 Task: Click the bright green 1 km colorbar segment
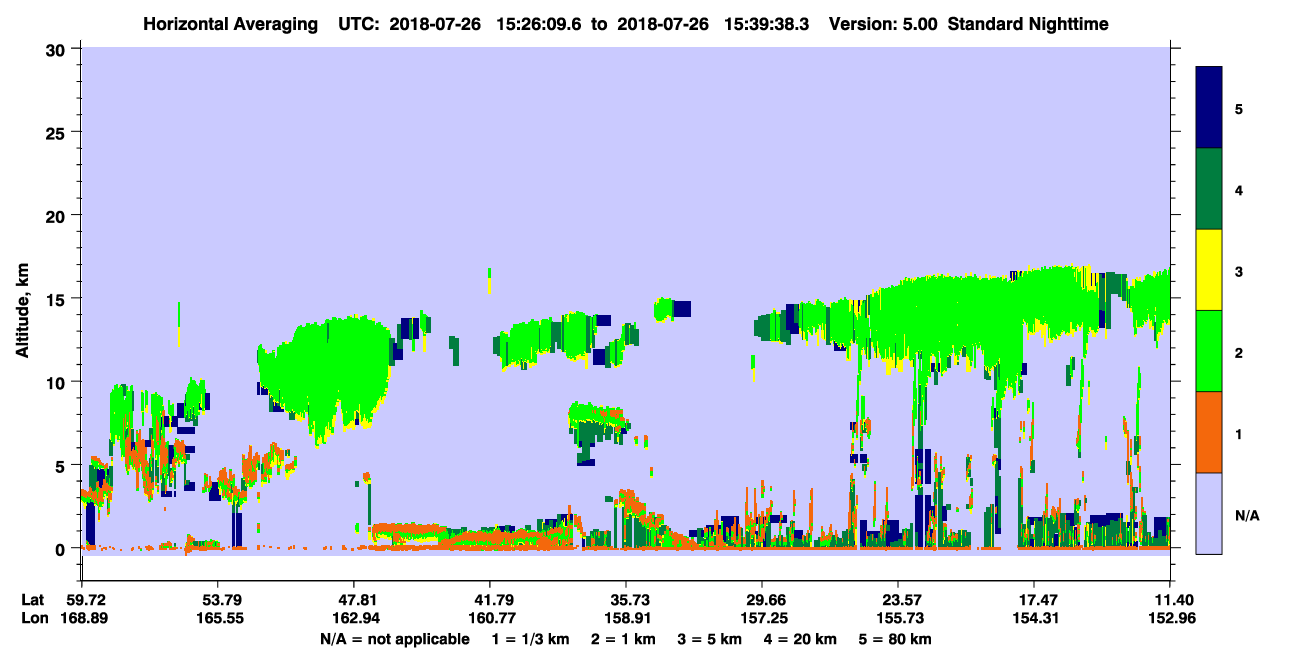click(1209, 351)
